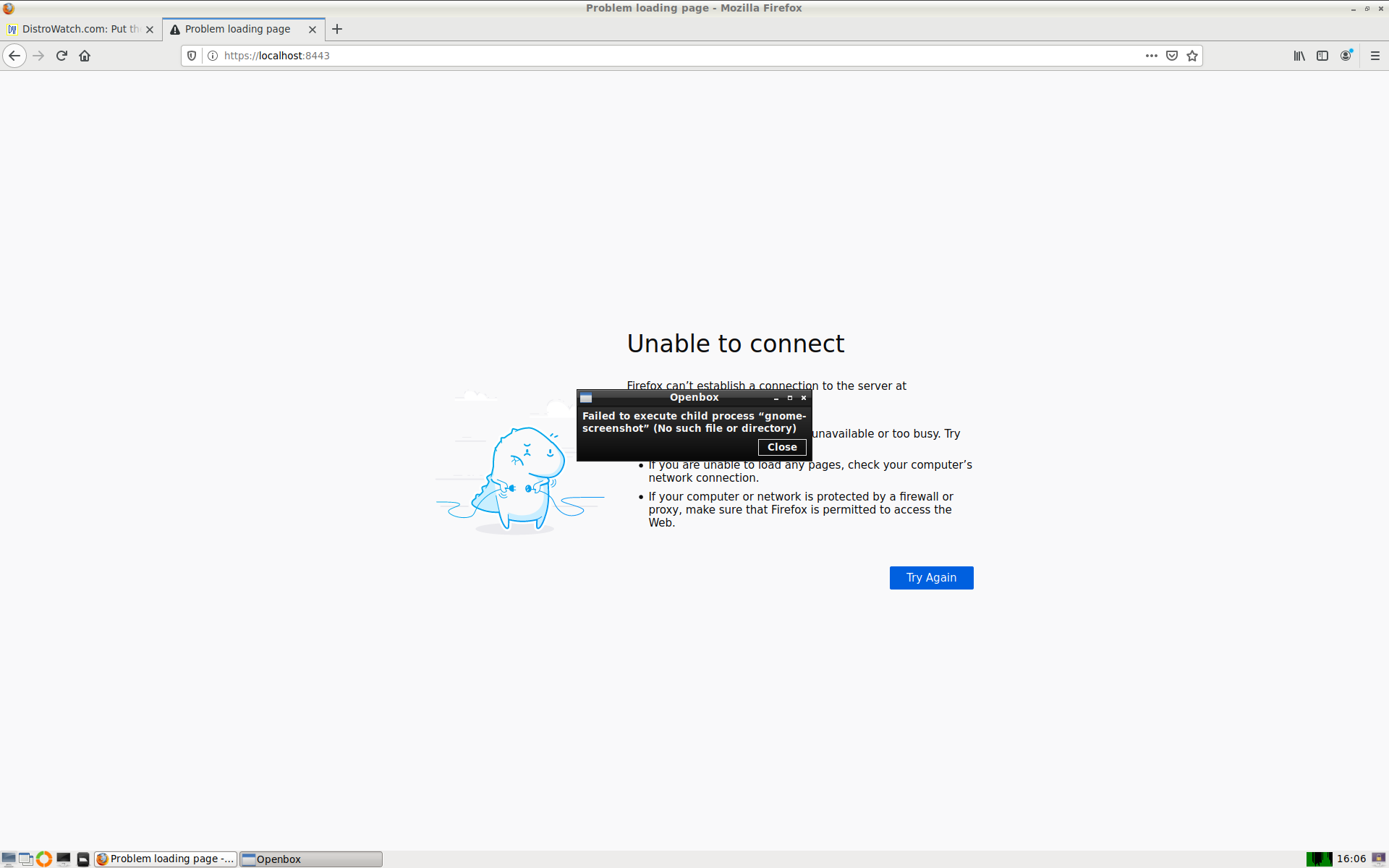Open a new tab with plus
1389x868 pixels.
click(x=337, y=29)
